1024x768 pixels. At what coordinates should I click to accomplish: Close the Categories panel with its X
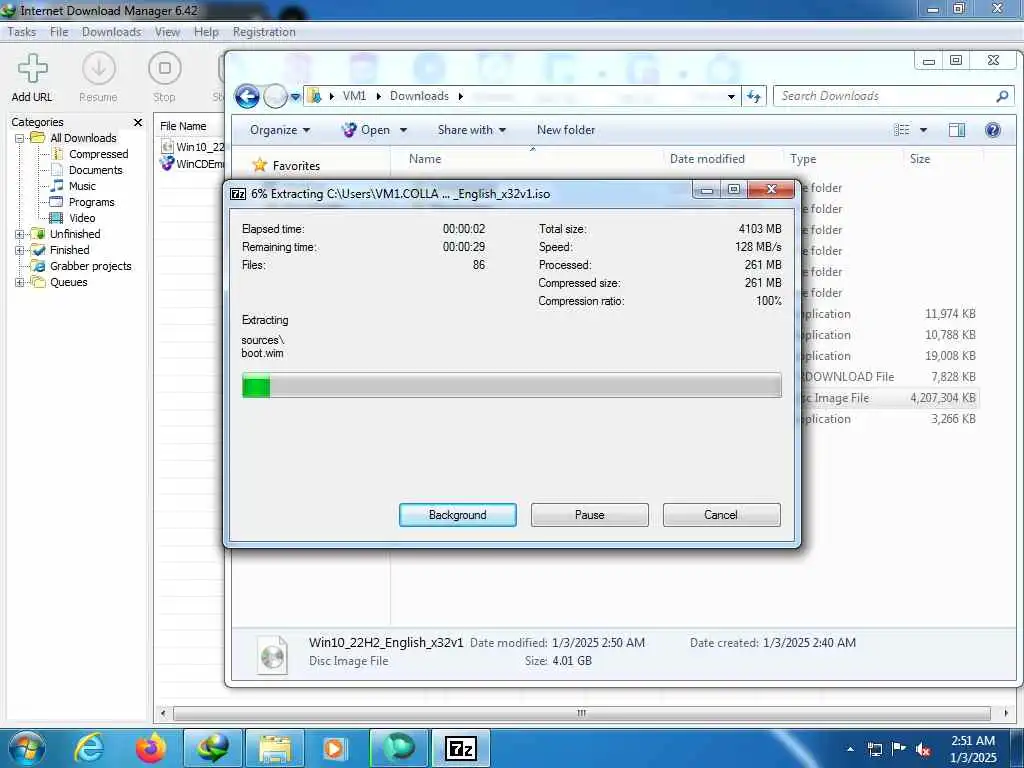point(138,122)
